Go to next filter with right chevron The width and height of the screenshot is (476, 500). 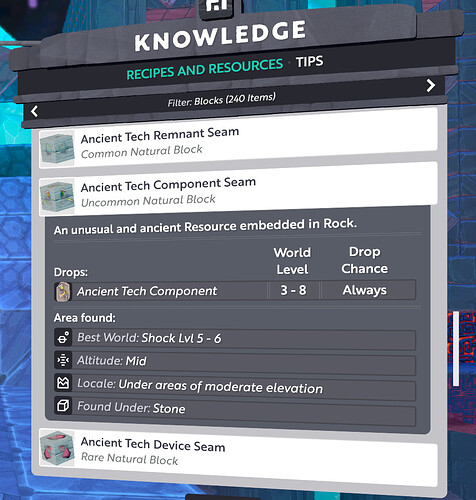click(431, 85)
